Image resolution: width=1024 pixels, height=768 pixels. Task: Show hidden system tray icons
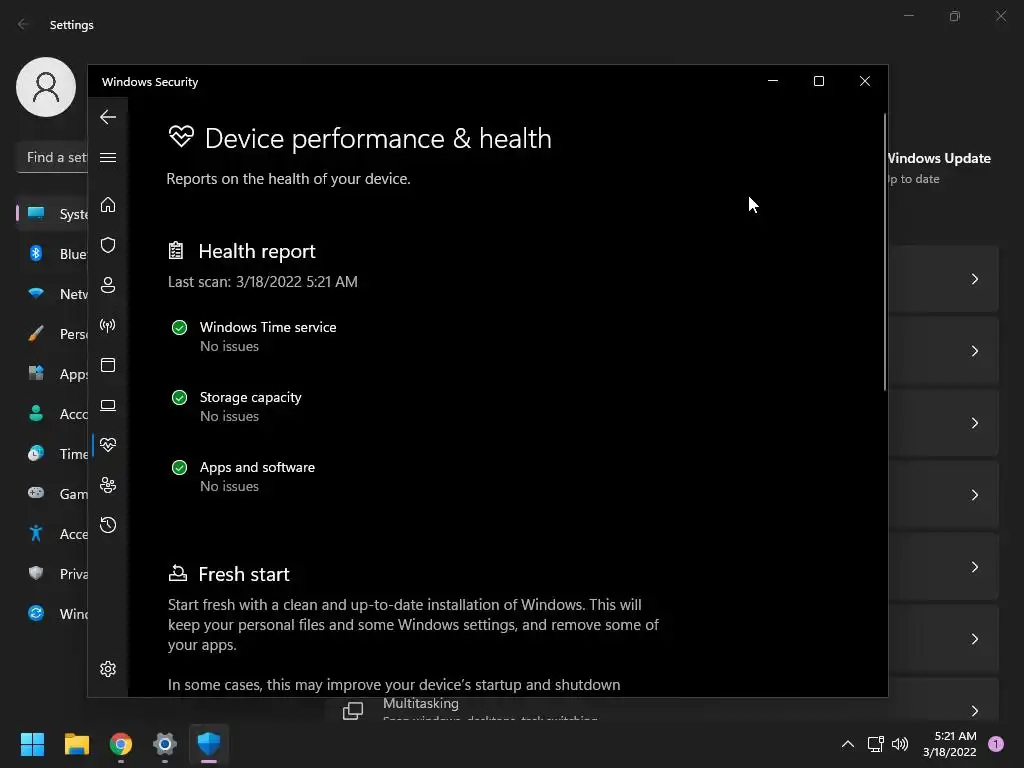(x=848, y=744)
